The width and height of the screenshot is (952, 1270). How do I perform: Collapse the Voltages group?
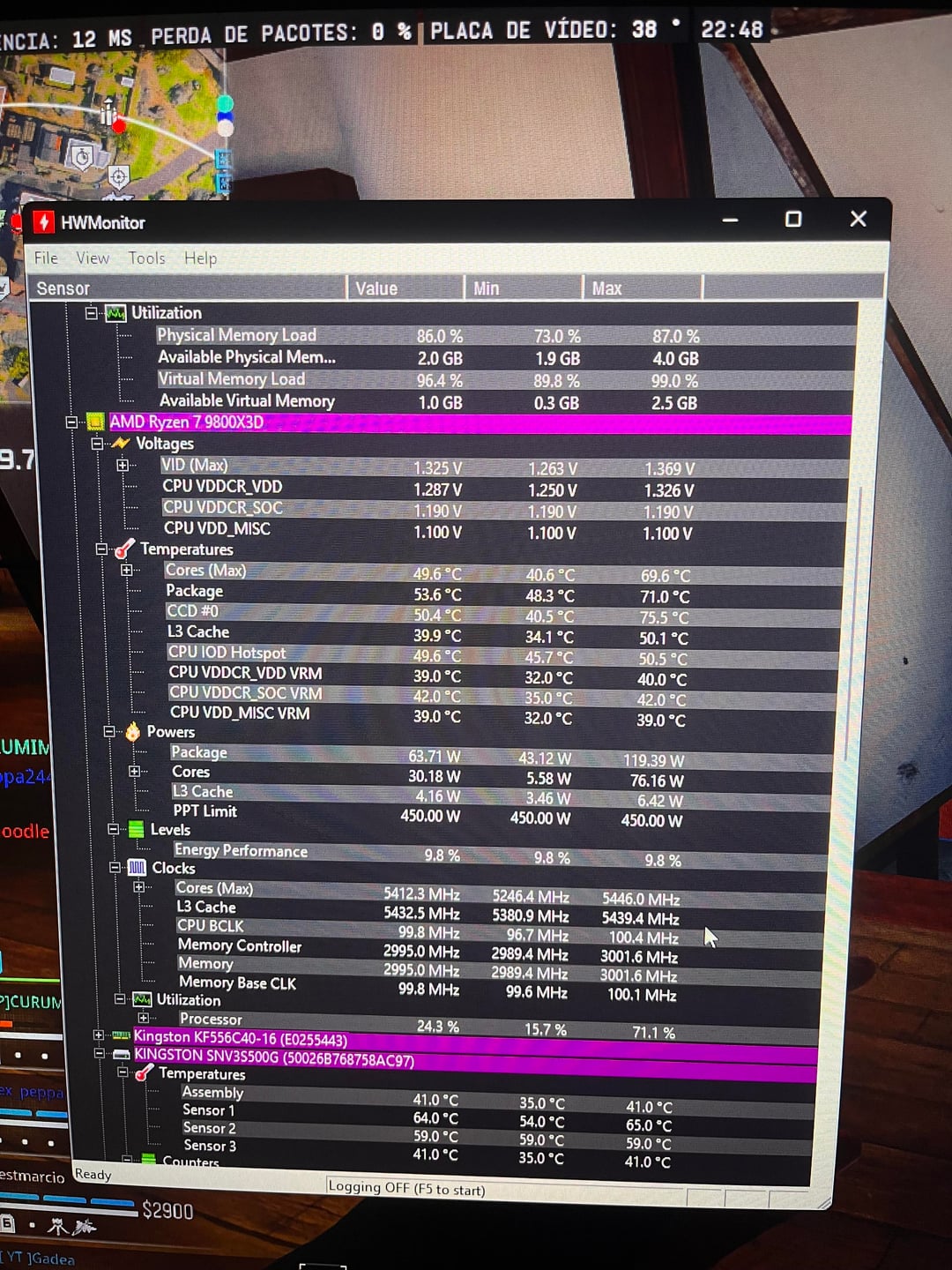(97, 443)
